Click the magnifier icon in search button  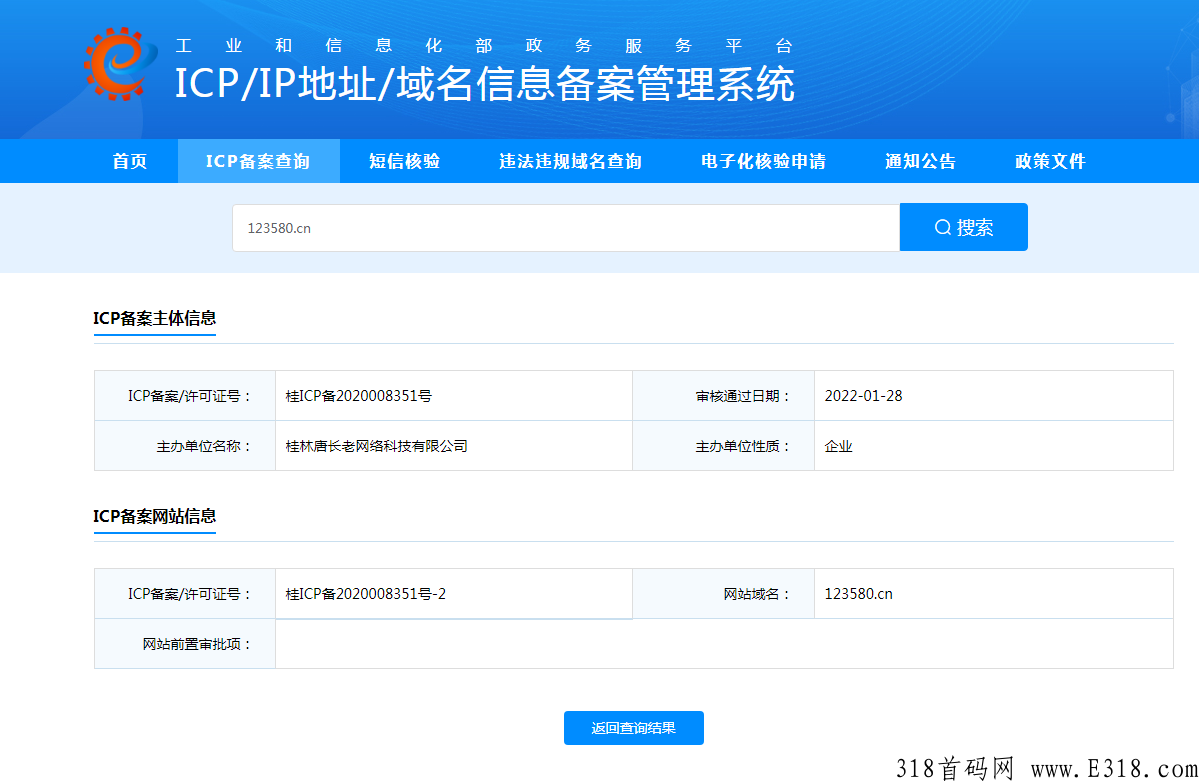click(943, 227)
